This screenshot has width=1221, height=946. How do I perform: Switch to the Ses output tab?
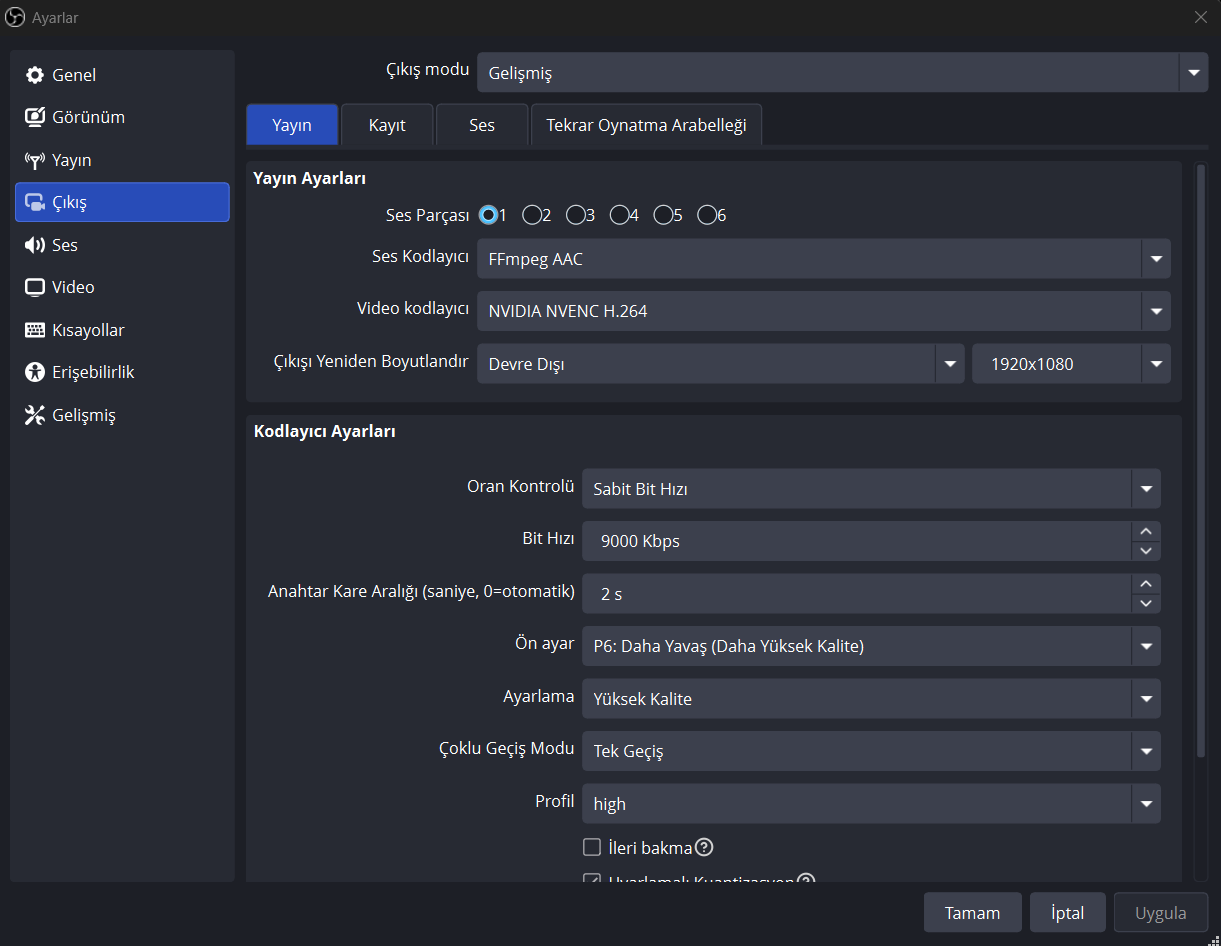tap(482, 125)
